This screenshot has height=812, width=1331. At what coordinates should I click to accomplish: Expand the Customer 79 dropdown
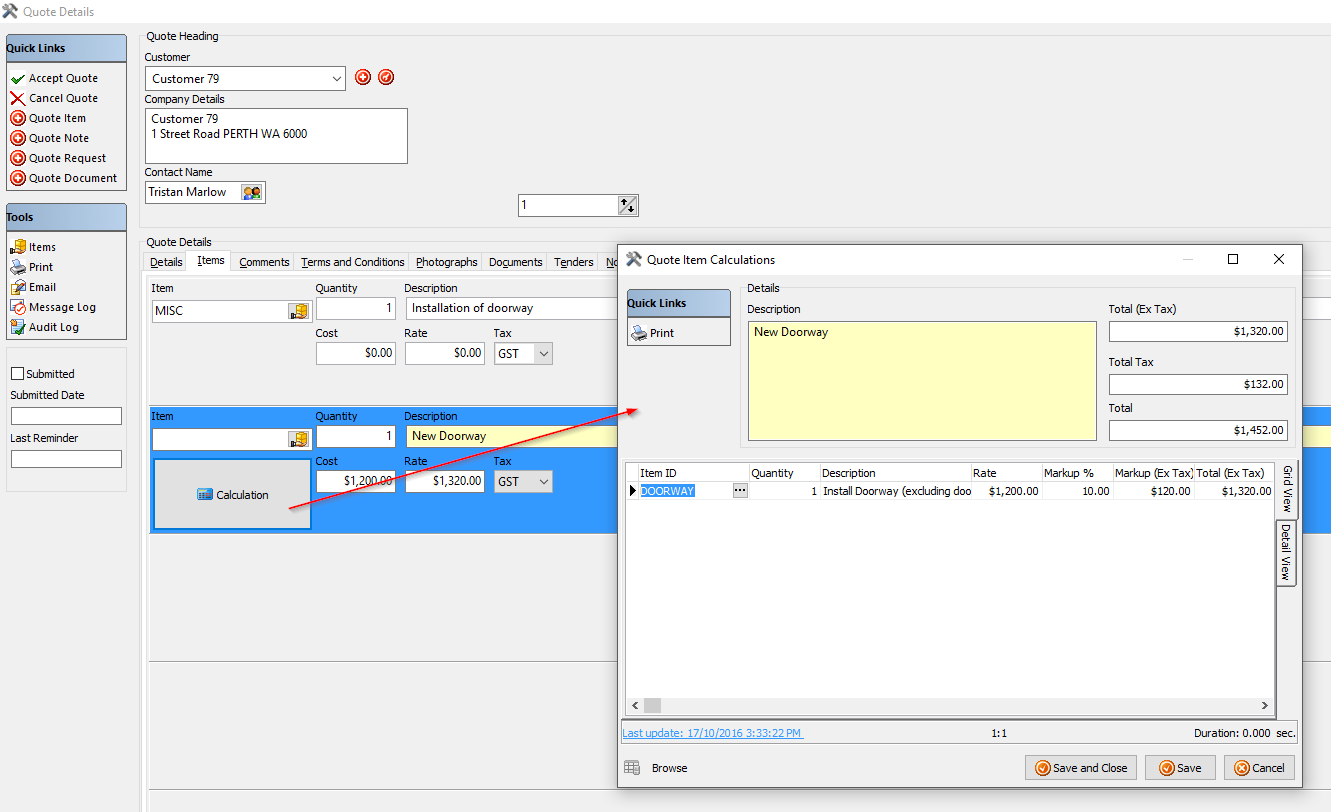[336, 78]
